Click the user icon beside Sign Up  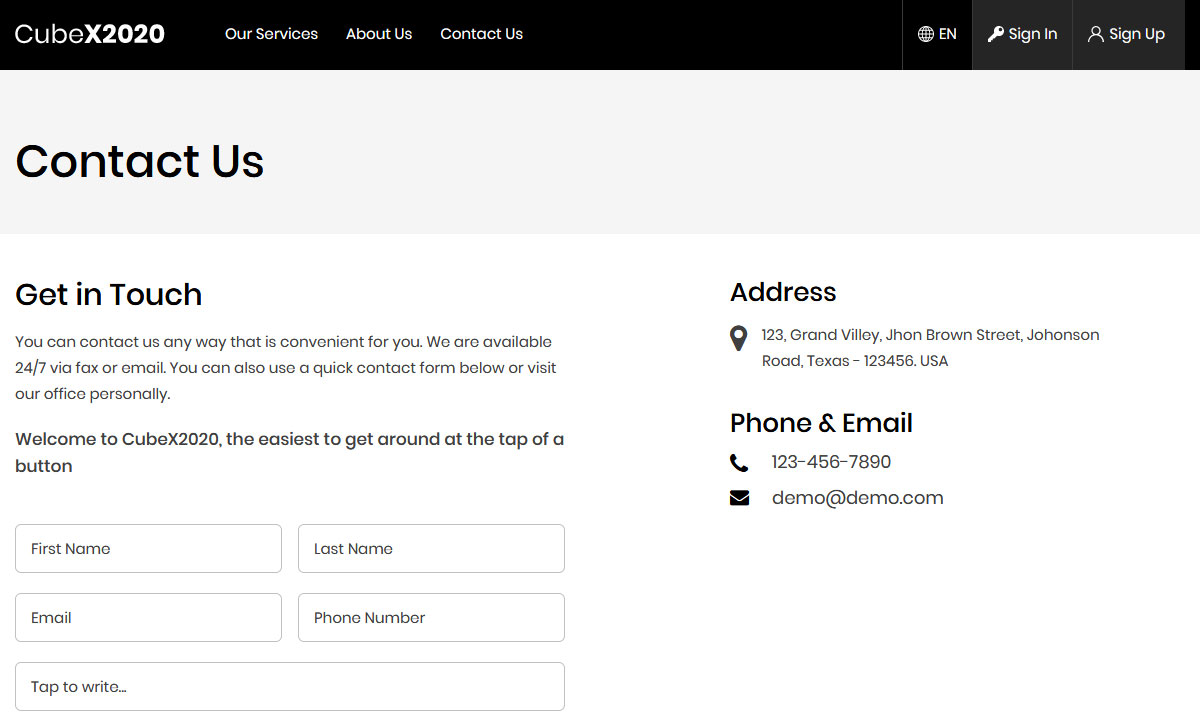pos(1096,34)
